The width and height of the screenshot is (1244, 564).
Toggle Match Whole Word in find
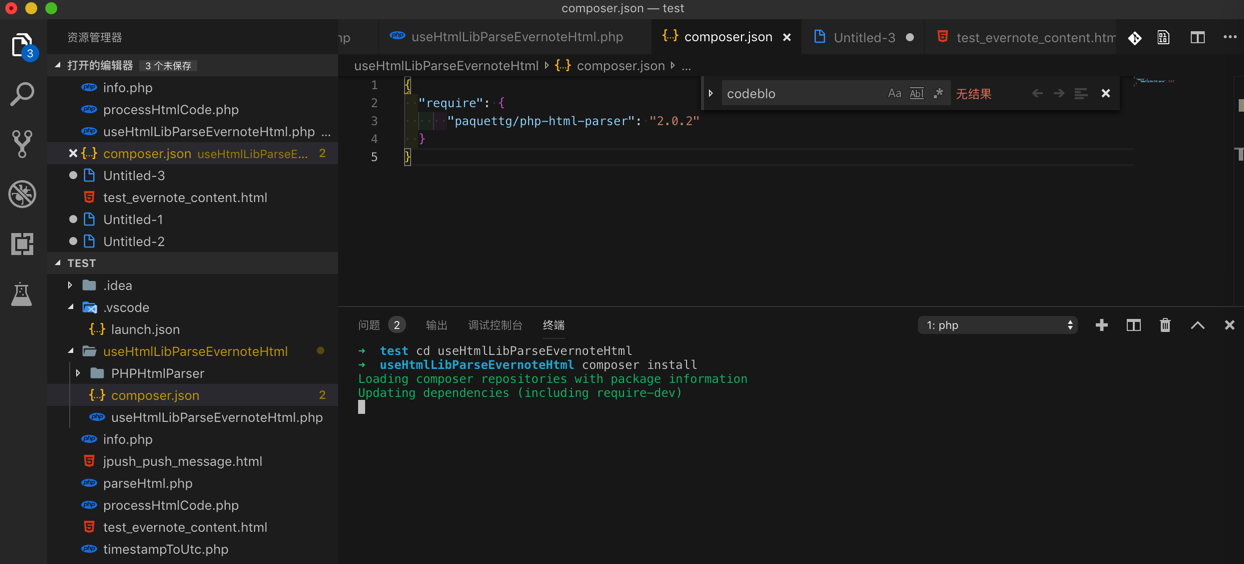click(x=916, y=94)
